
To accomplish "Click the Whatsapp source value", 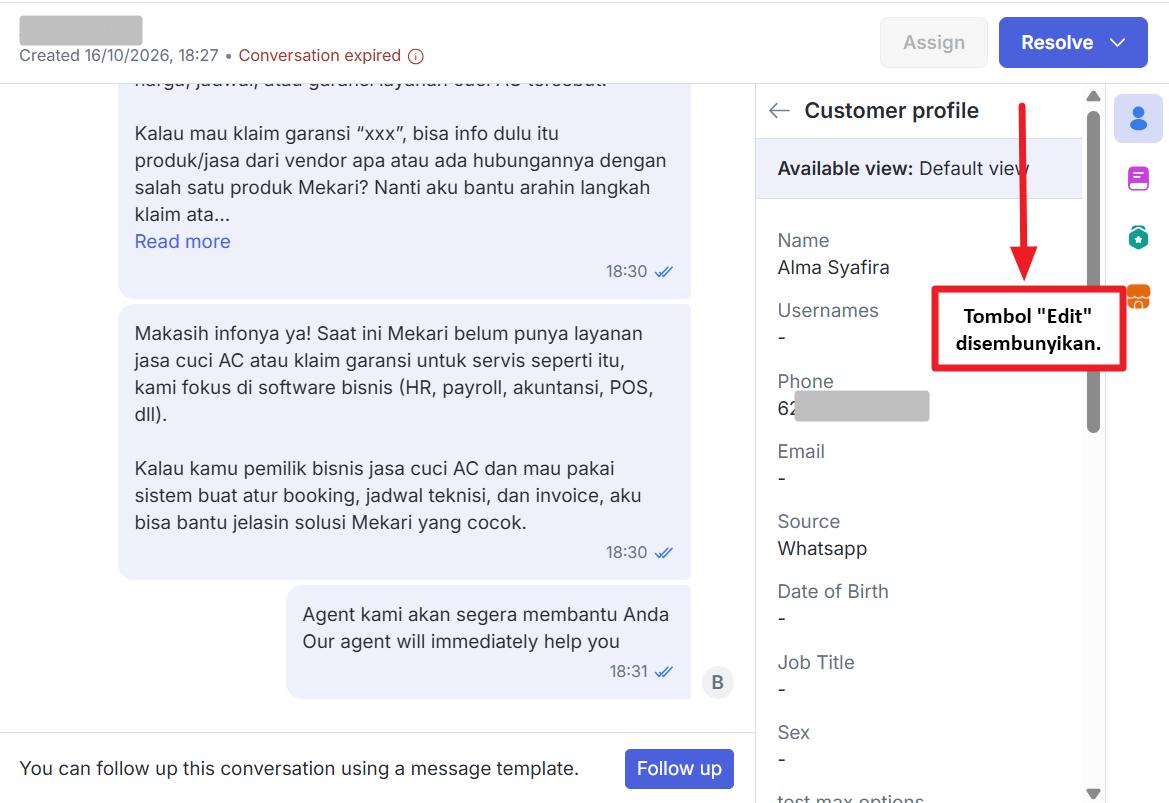I will click(822, 549).
